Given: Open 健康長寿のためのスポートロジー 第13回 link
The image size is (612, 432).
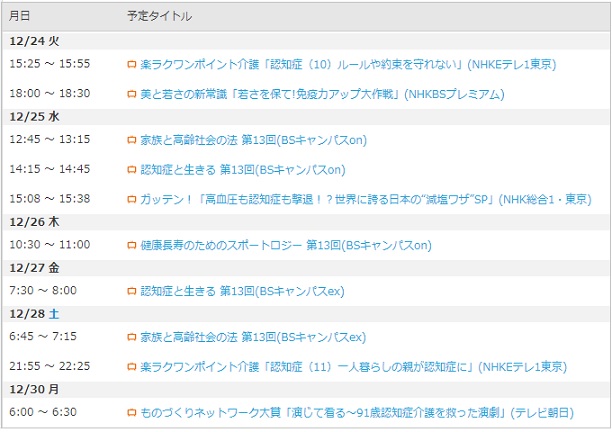Looking at the screenshot, I should 286,245.
